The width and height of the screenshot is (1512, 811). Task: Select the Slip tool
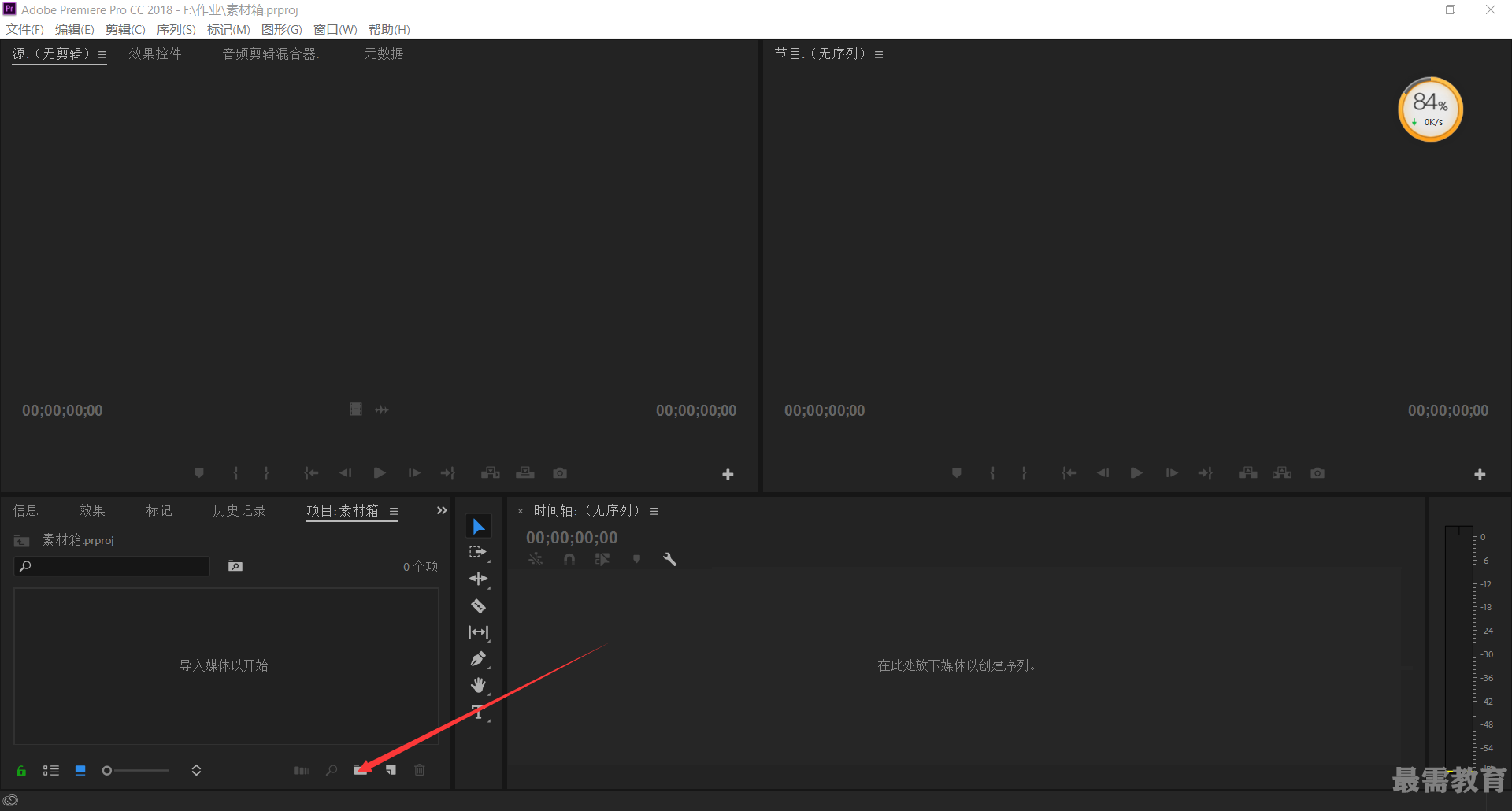point(478,632)
